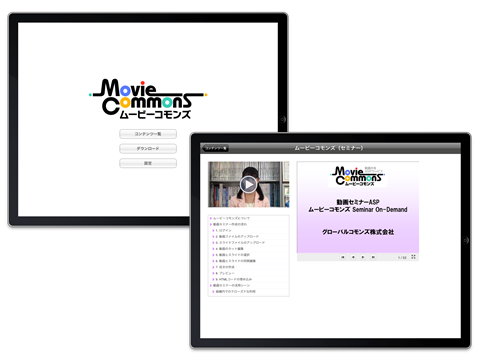The height and width of the screenshot is (360, 480).
Task: Jump to last slide in slide controls
Action: click(x=373, y=257)
